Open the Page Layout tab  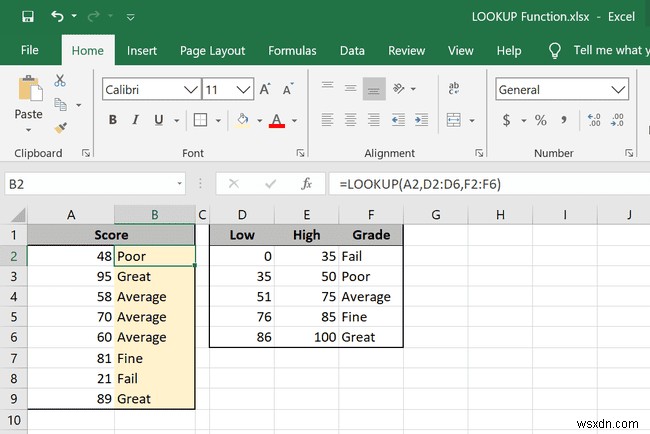point(212,51)
